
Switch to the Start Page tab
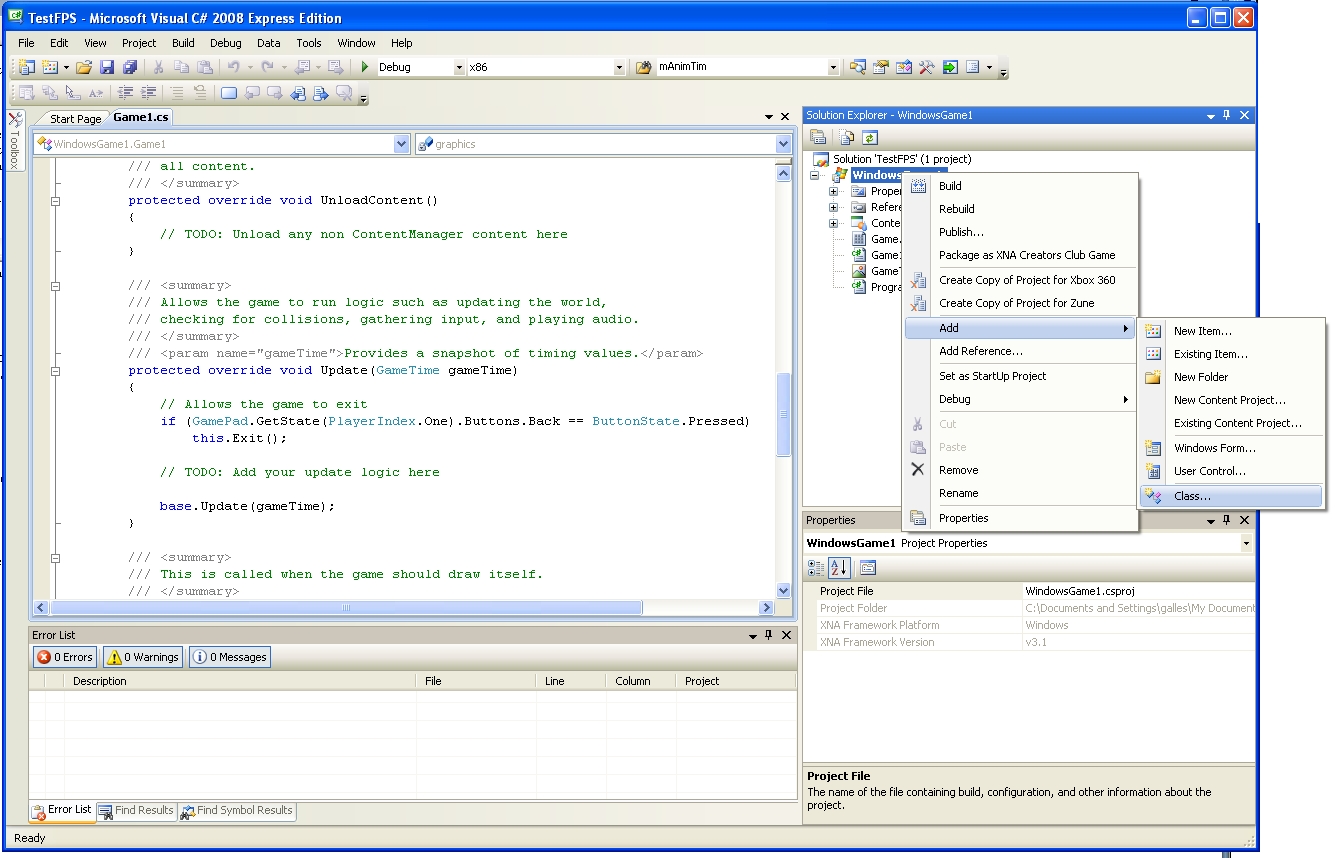click(x=75, y=118)
